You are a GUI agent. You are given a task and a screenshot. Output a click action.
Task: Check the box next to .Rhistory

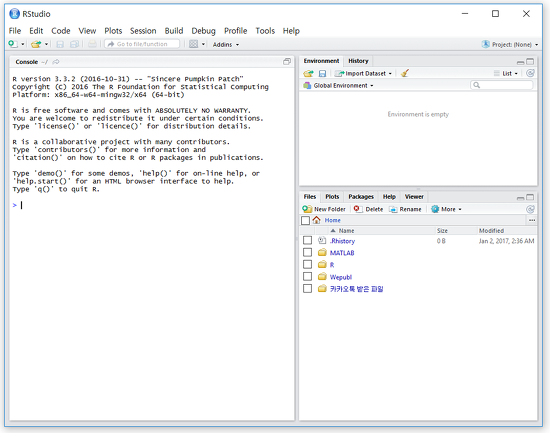click(x=307, y=240)
